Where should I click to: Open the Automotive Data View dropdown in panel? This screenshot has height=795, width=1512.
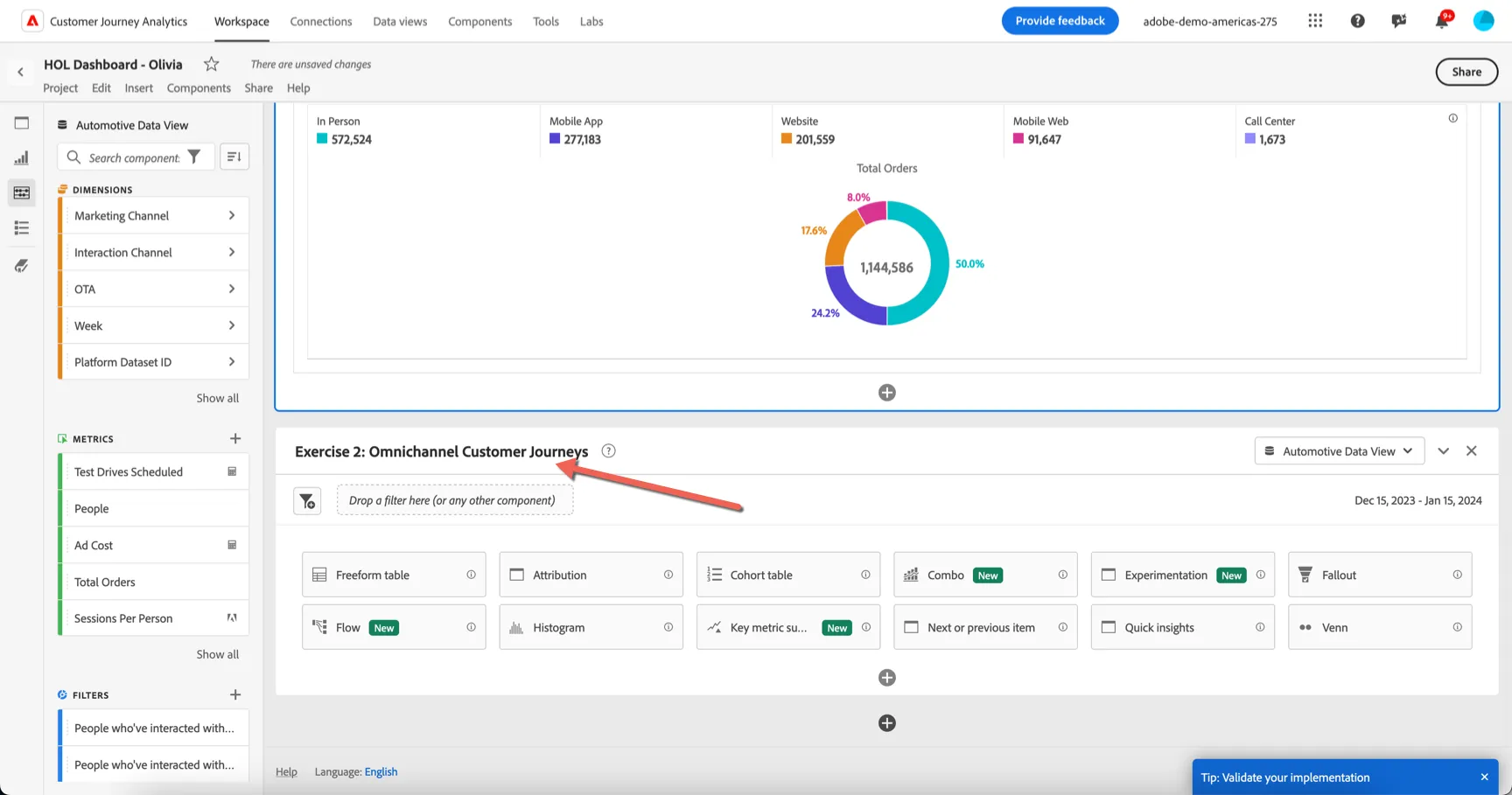1339,451
